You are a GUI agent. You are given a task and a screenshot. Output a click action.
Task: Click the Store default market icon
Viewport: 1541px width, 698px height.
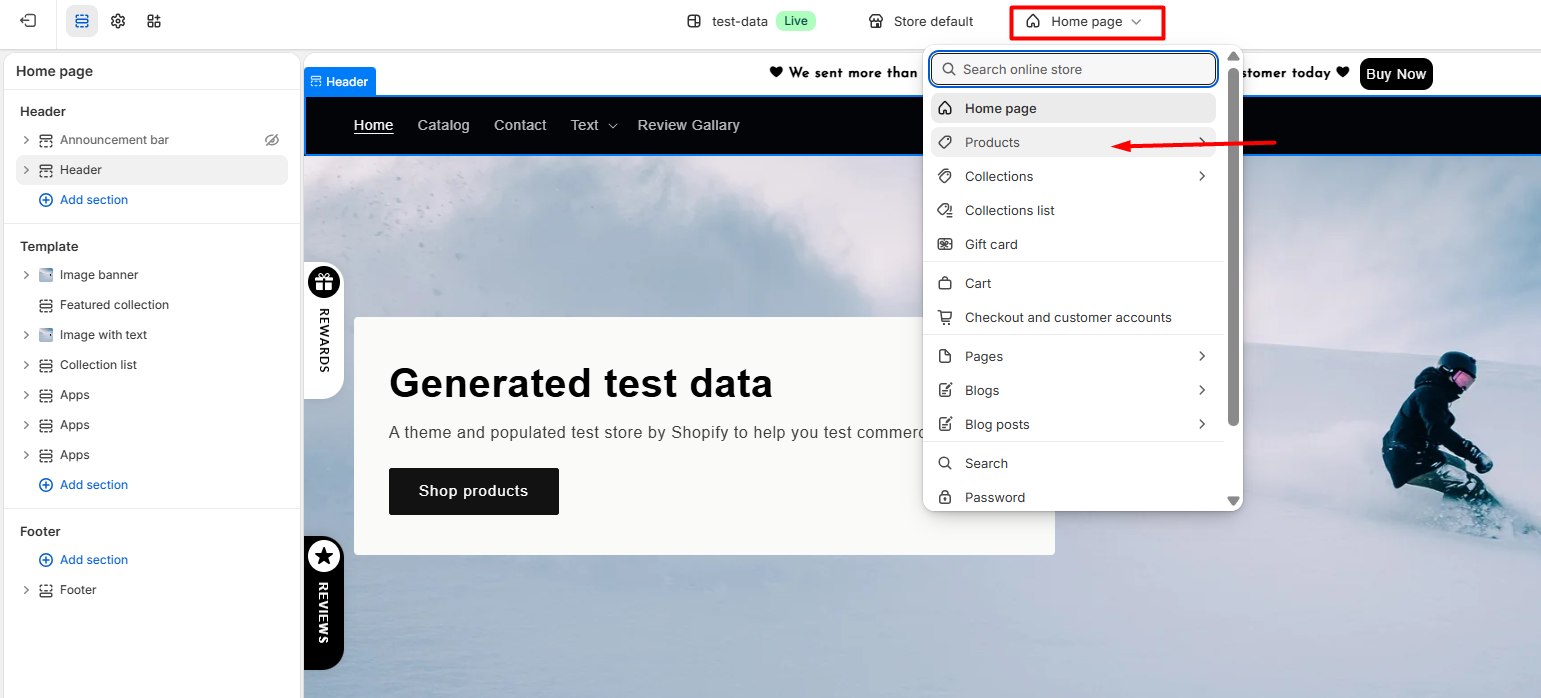[876, 21]
